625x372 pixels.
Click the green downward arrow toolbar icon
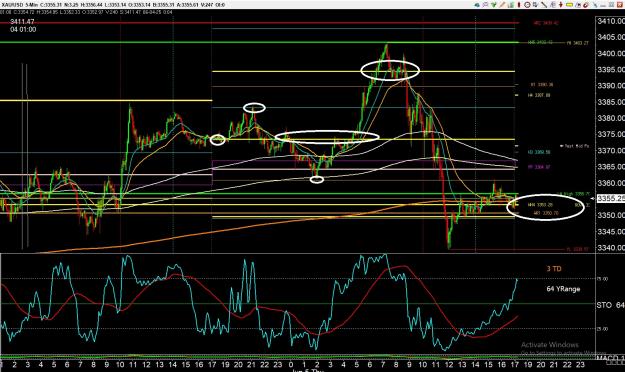click(493, 5)
